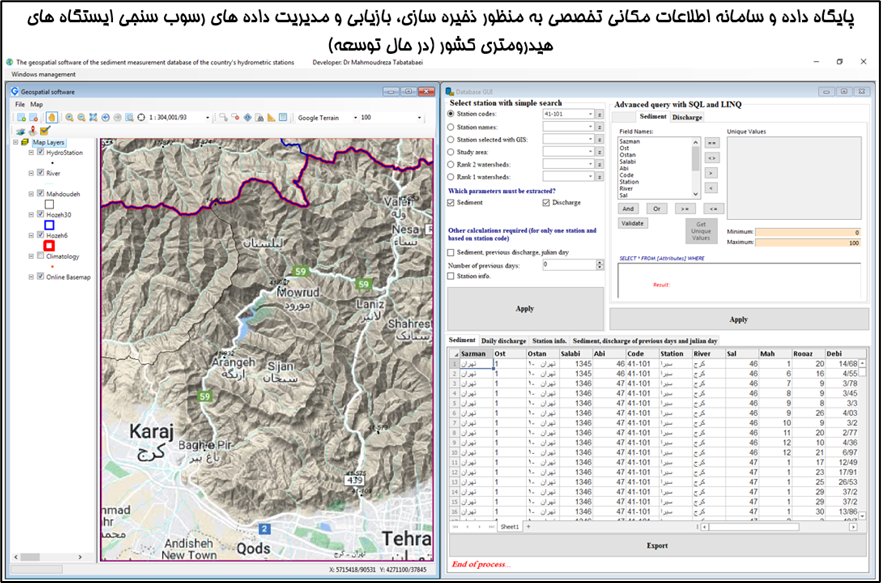Click the blue Hozeh30 layer symbol swatch
The width and height of the screenshot is (881, 583).
click(49, 225)
